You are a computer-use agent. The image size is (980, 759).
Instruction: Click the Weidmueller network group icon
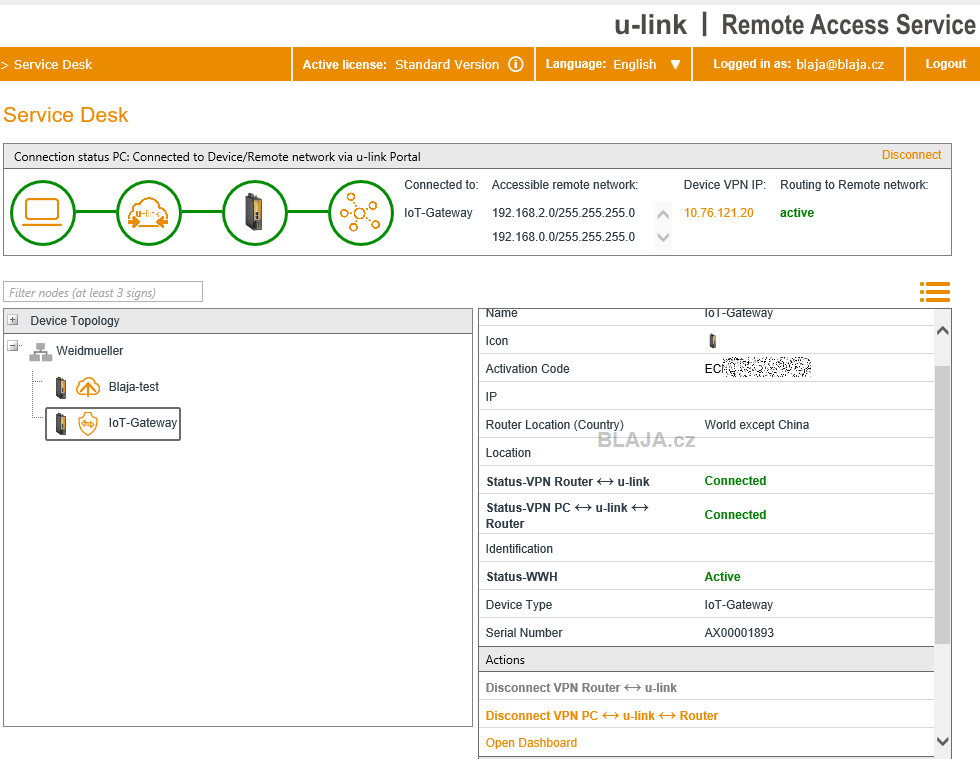(41, 352)
